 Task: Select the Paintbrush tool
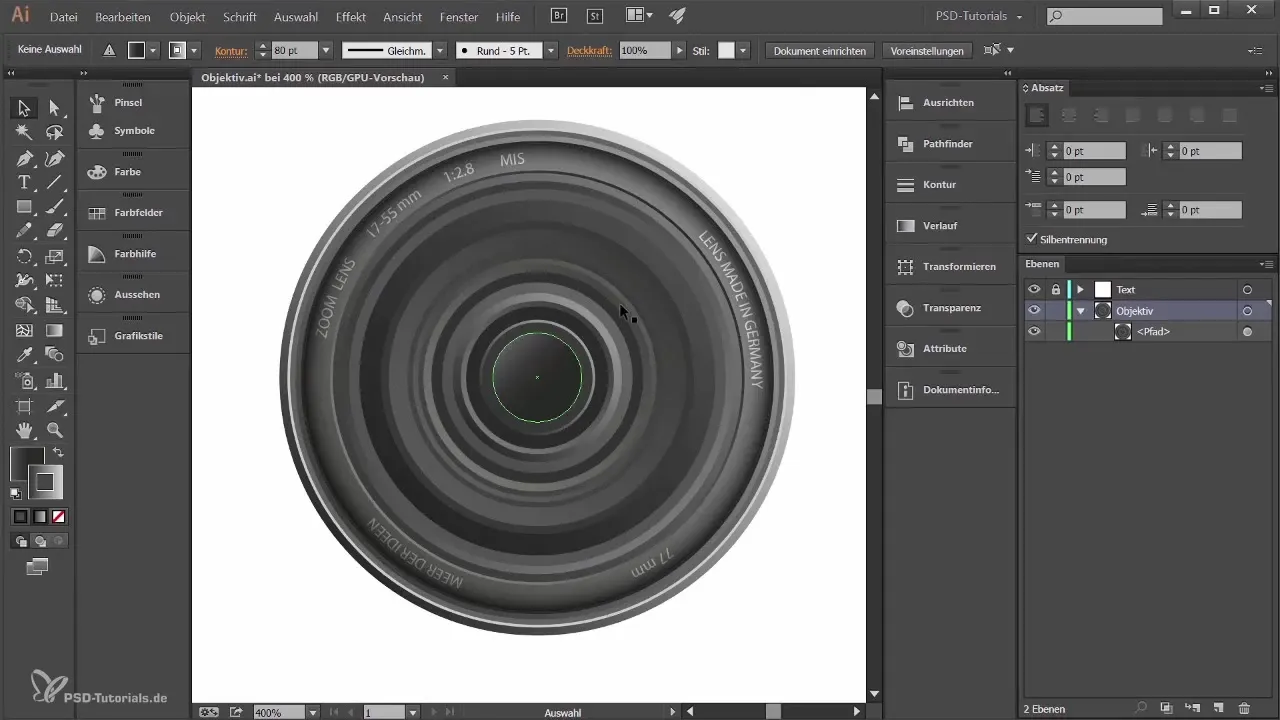pos(54,207)
